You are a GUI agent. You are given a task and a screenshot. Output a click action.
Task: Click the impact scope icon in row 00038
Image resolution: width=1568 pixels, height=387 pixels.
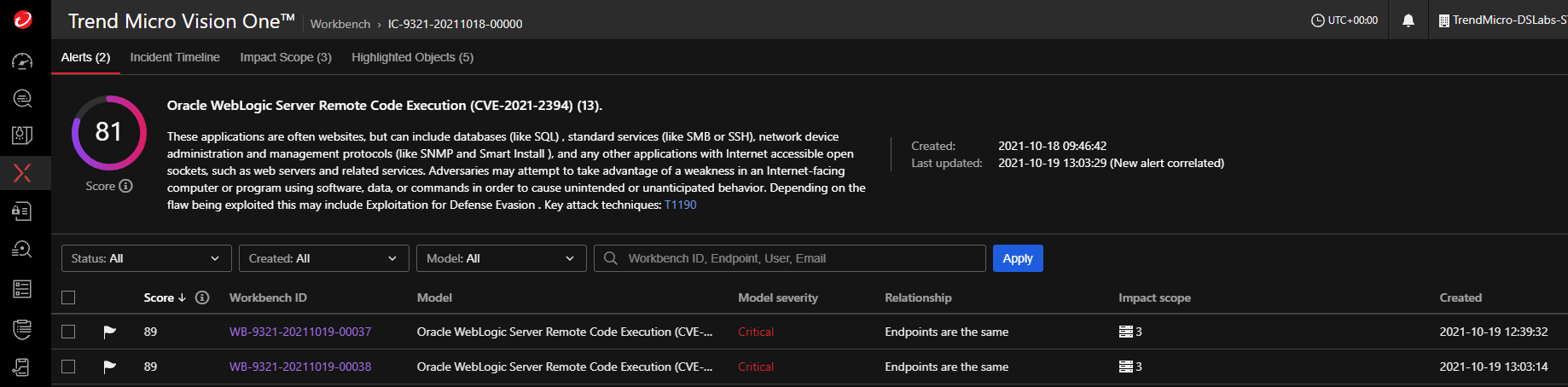[1126, 367]
